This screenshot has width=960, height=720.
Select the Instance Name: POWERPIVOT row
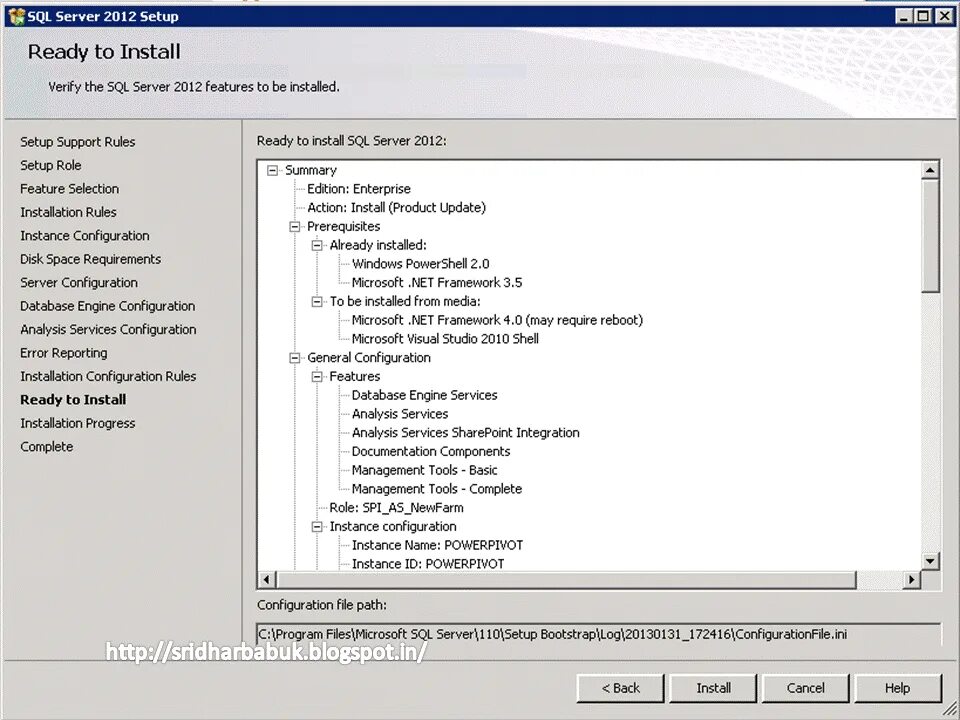[x=437, y=546]
